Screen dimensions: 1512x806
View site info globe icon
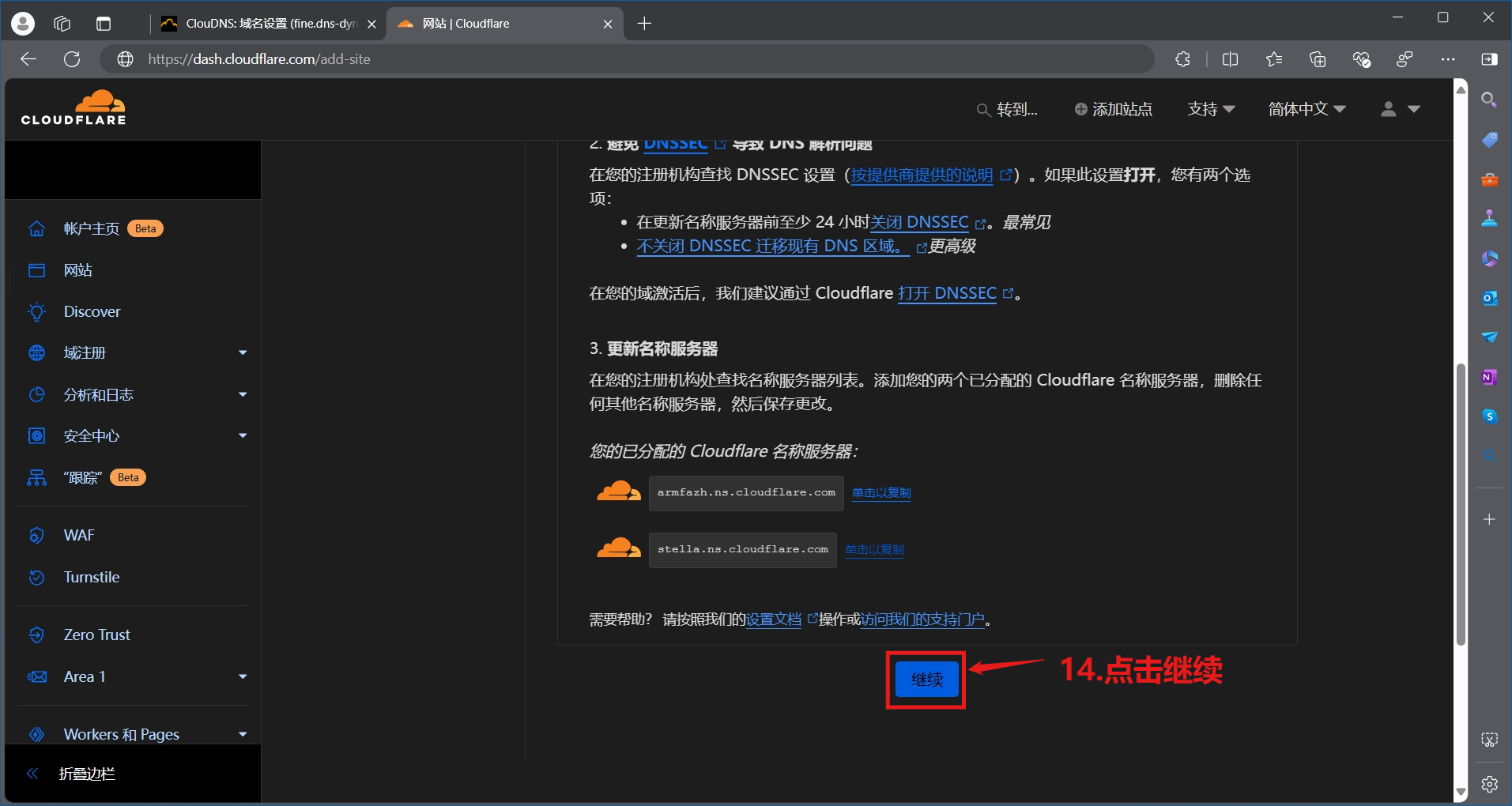click(125, 59)
